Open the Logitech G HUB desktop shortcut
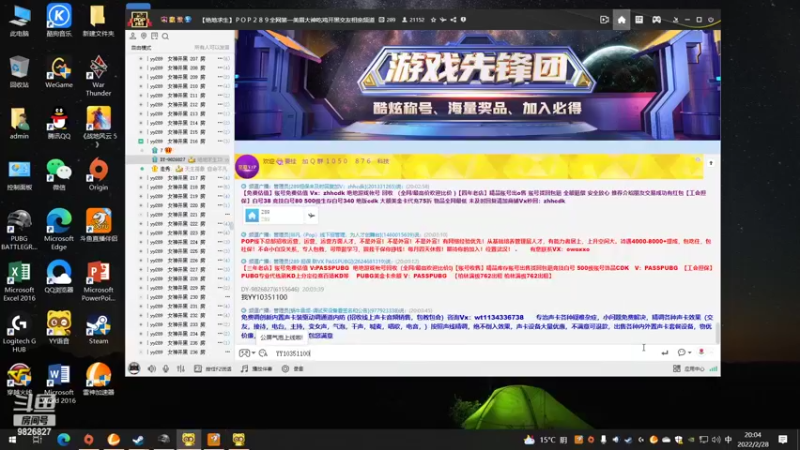 (19, 332)
